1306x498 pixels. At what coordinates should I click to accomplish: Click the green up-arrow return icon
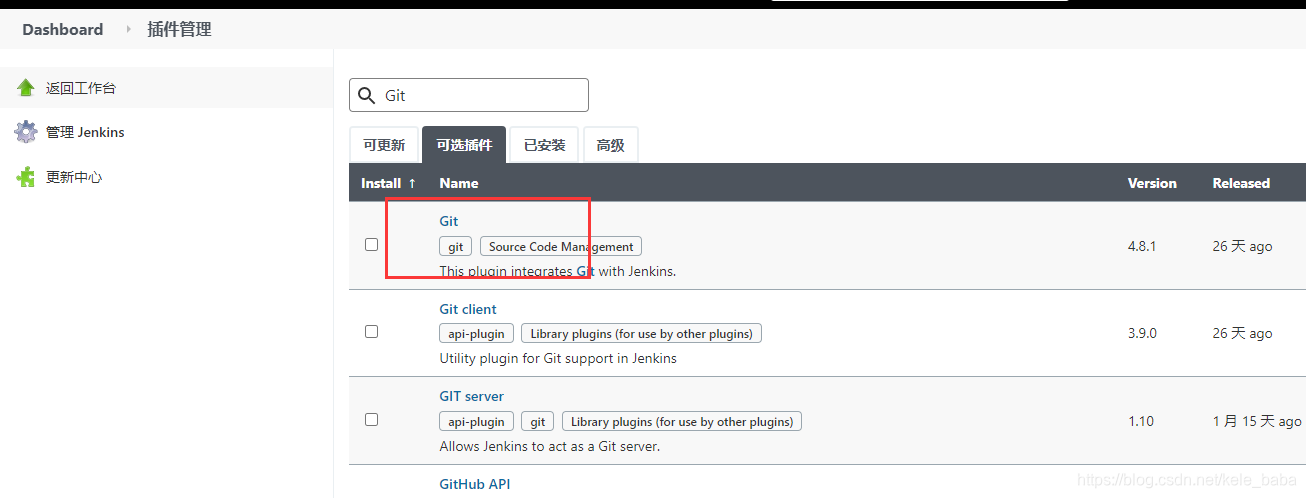click(x=26, y=88)
